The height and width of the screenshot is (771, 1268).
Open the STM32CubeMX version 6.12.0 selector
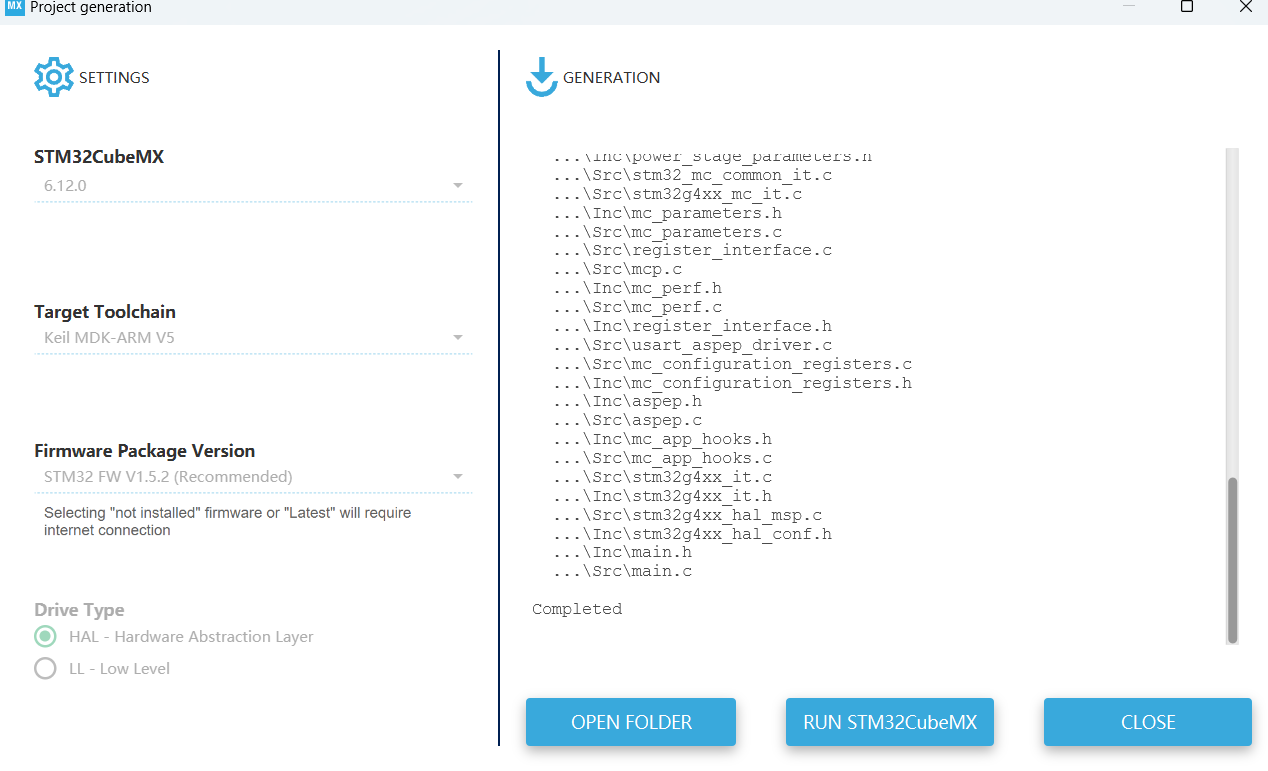click(x=250, y=185)
